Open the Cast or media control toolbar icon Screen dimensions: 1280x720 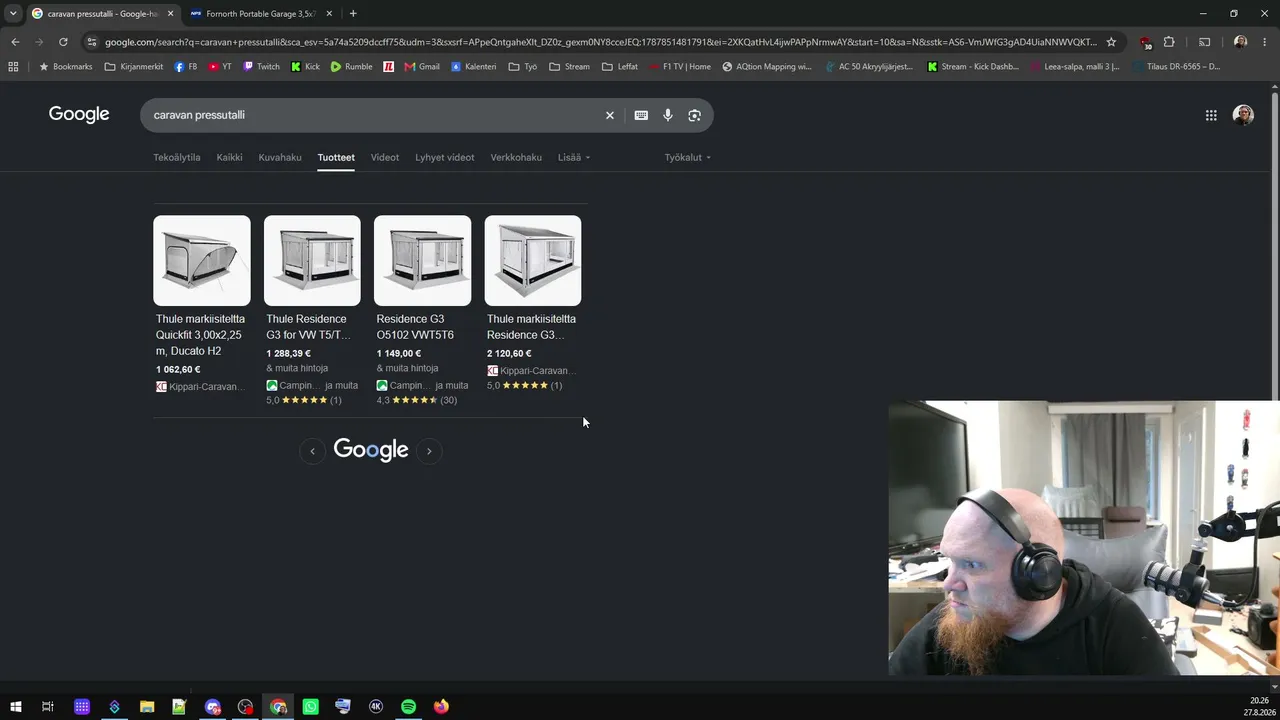coord(1204,42)
